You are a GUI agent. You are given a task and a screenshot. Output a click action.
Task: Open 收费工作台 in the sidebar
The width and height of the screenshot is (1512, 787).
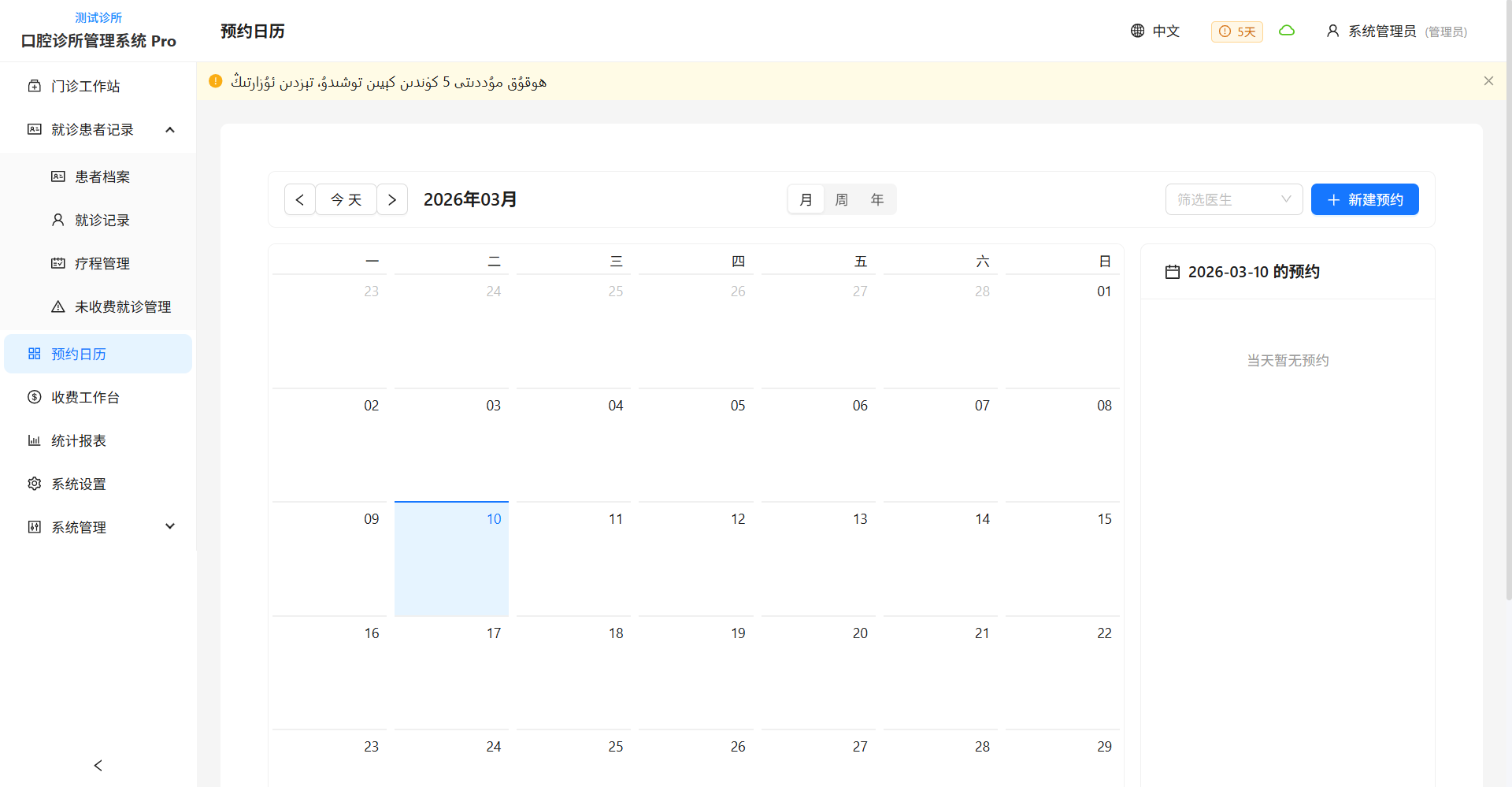tap(85, 397)
